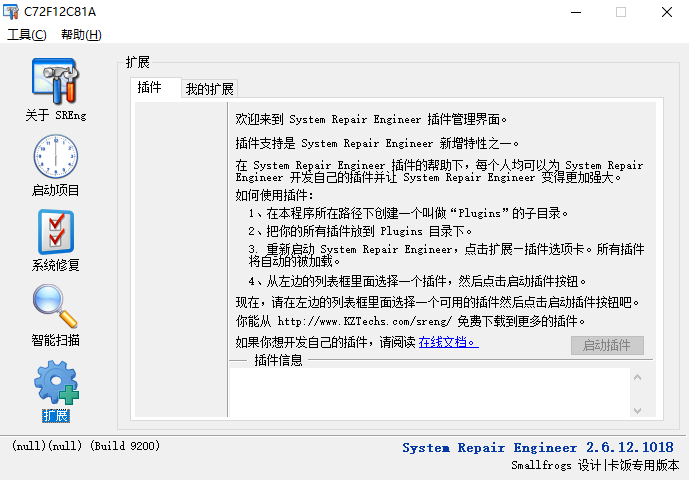Click the 启动项目 label

[55, 190]
